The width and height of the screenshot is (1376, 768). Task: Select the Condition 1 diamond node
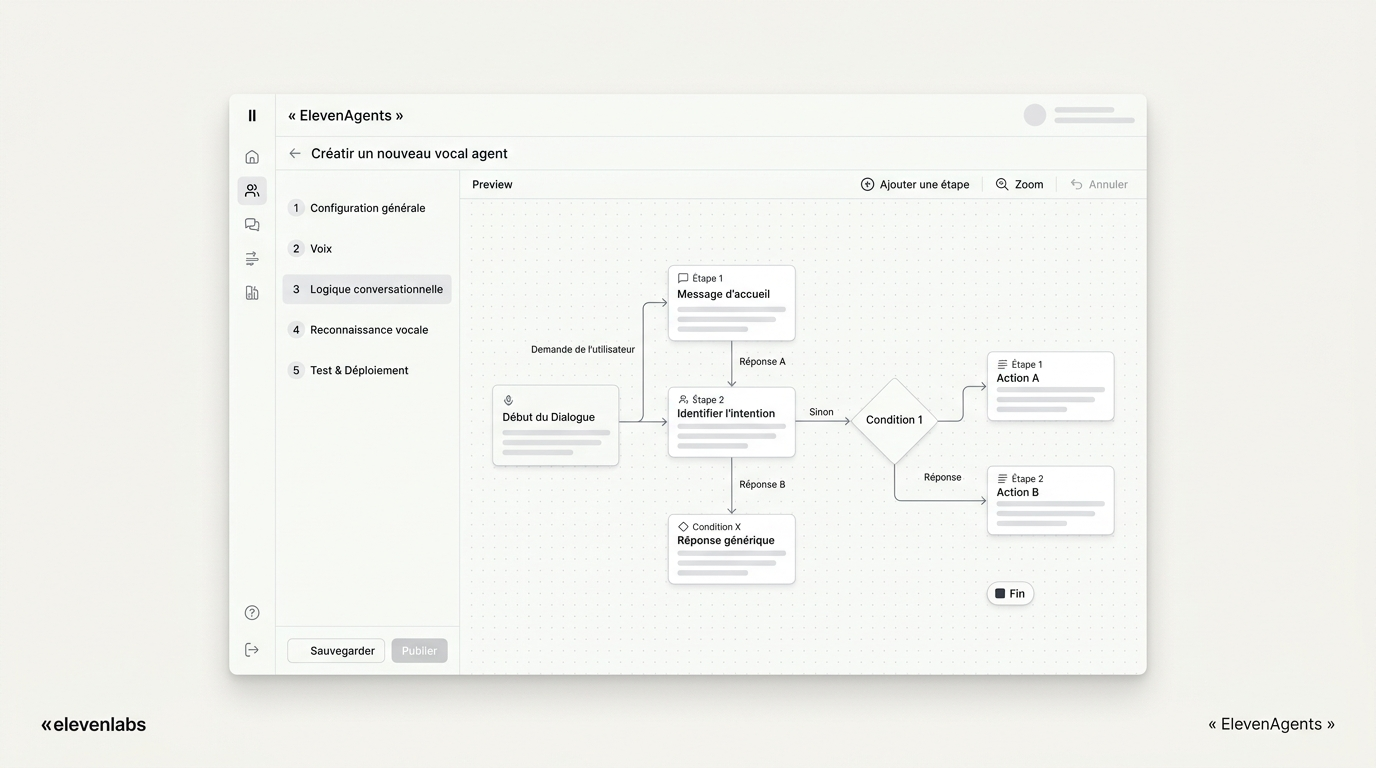pos(894,421)
